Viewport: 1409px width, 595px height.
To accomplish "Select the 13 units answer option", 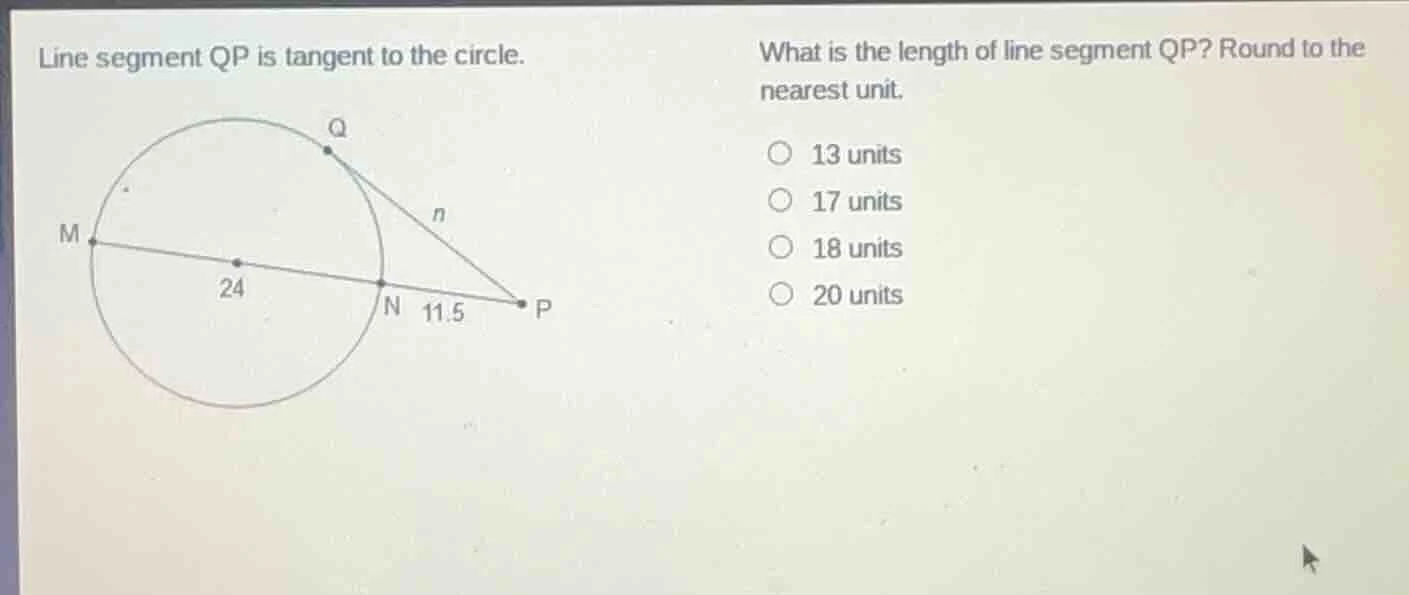I will [x=779, y=153].
